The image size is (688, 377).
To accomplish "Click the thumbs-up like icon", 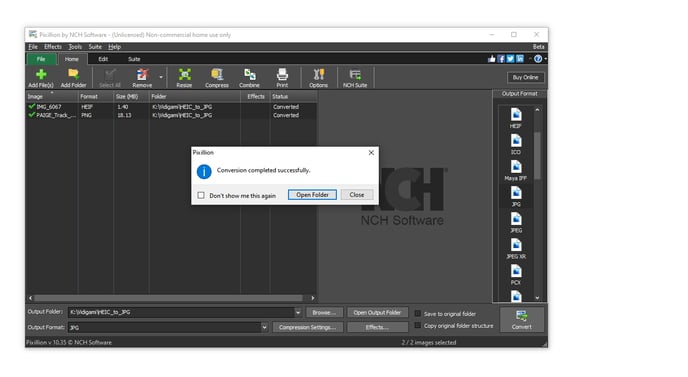I will point(491,59).
